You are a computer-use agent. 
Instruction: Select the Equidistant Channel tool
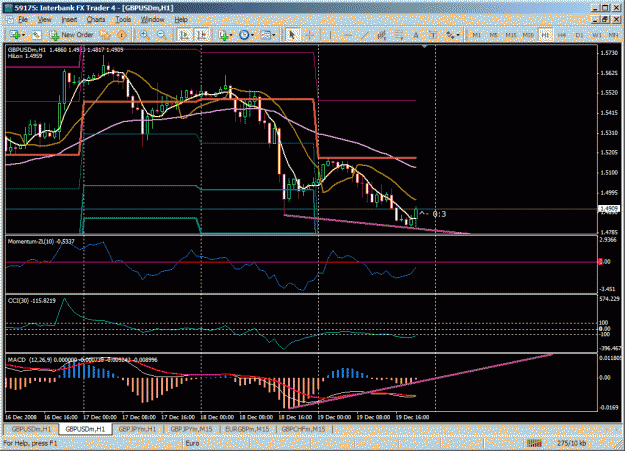[x=381, y=35]
